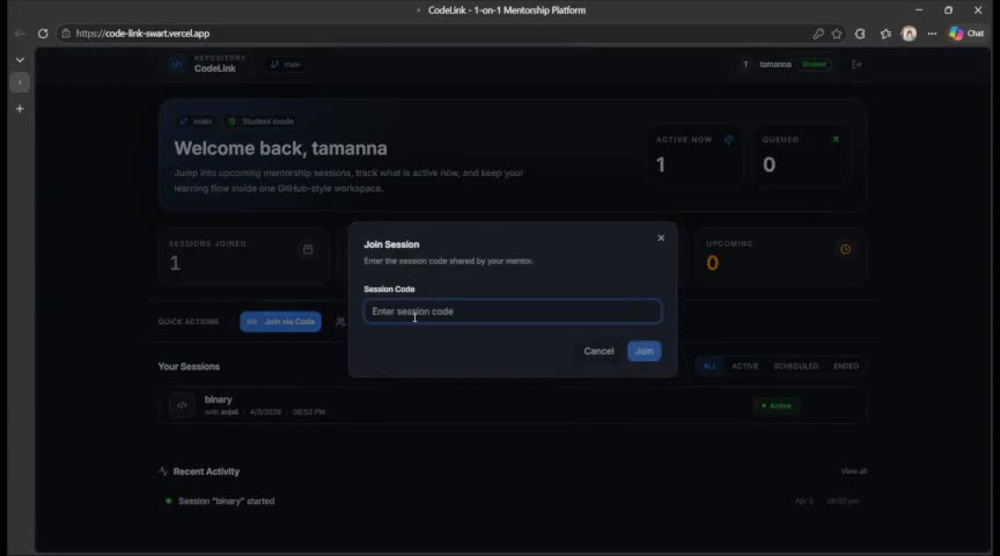Add a new tab with plus icon
The image size is (1000, 556).
click(x=20, y=109)
